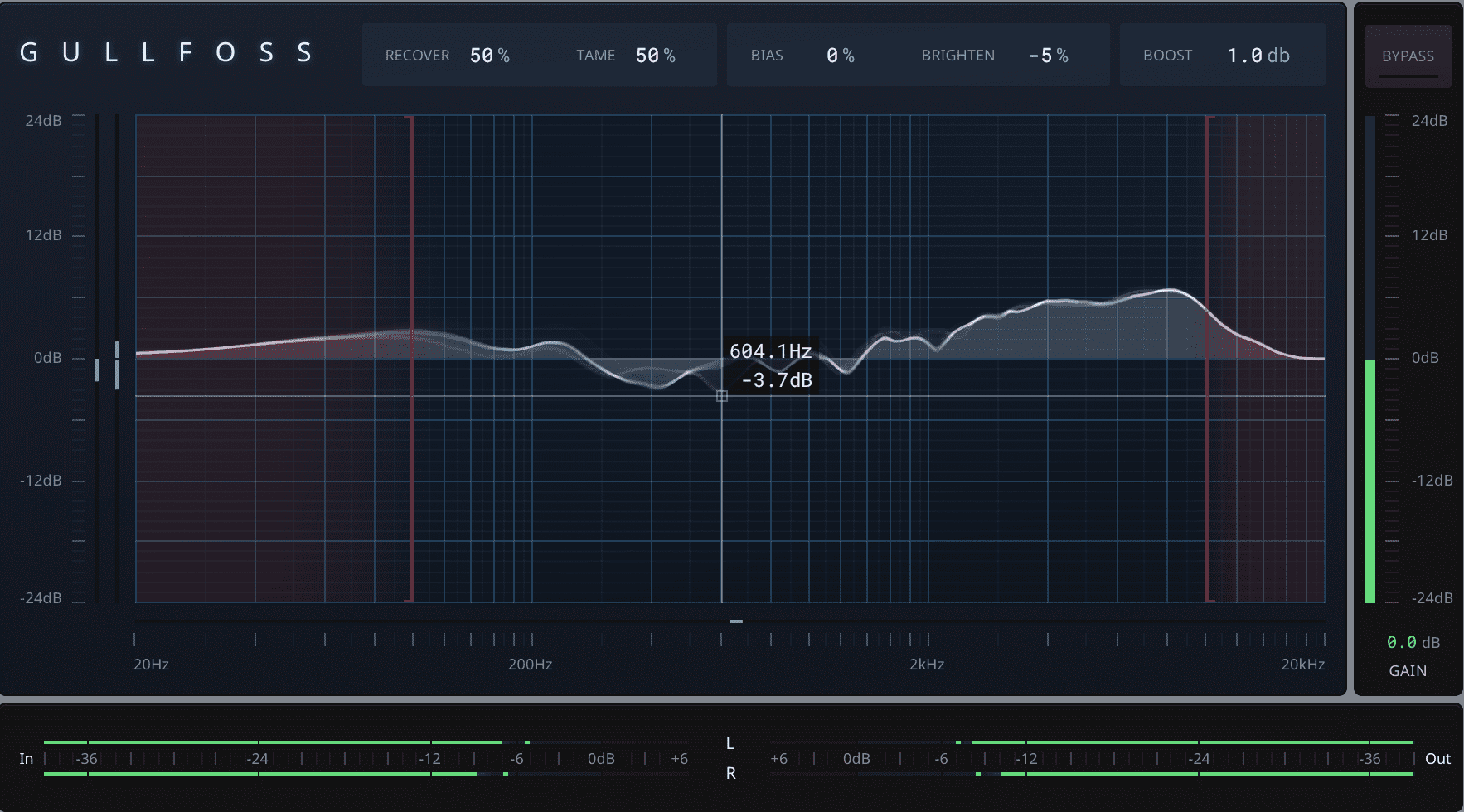Click the 20Hz axis label
This screenshot has width=1464, height=812.
click(x=151, y=665)
